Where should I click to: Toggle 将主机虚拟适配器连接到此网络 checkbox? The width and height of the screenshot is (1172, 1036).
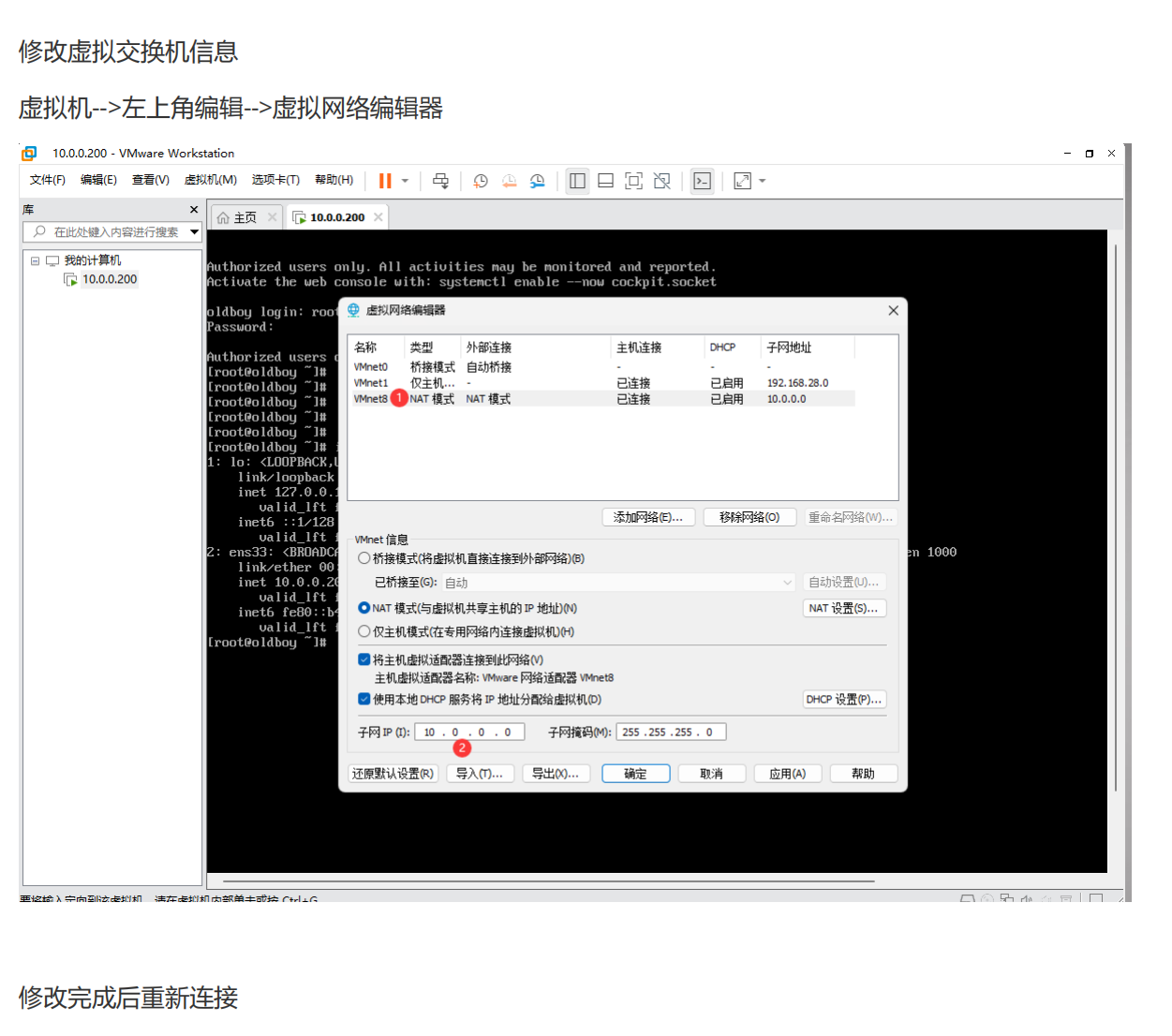(x=363, y=659)
